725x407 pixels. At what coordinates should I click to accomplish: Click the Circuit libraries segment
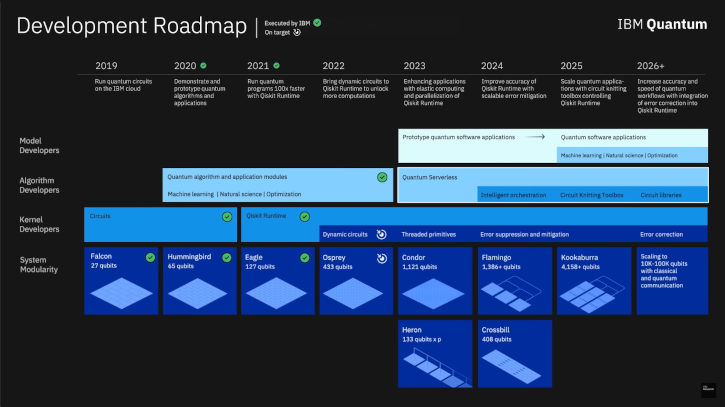coord(661,195)
